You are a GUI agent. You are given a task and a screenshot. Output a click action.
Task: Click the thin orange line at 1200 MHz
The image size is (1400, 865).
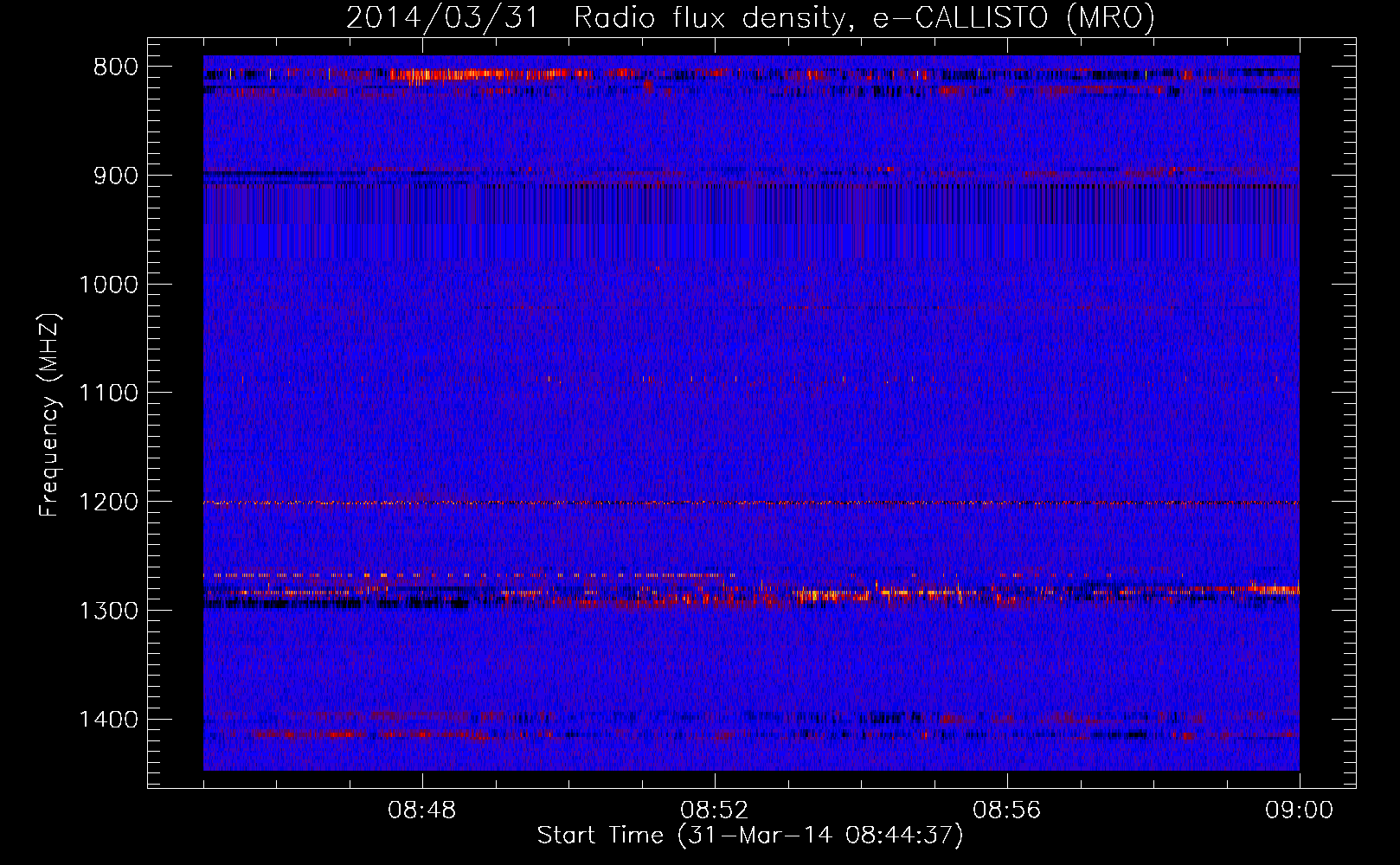tap(751, 503)
